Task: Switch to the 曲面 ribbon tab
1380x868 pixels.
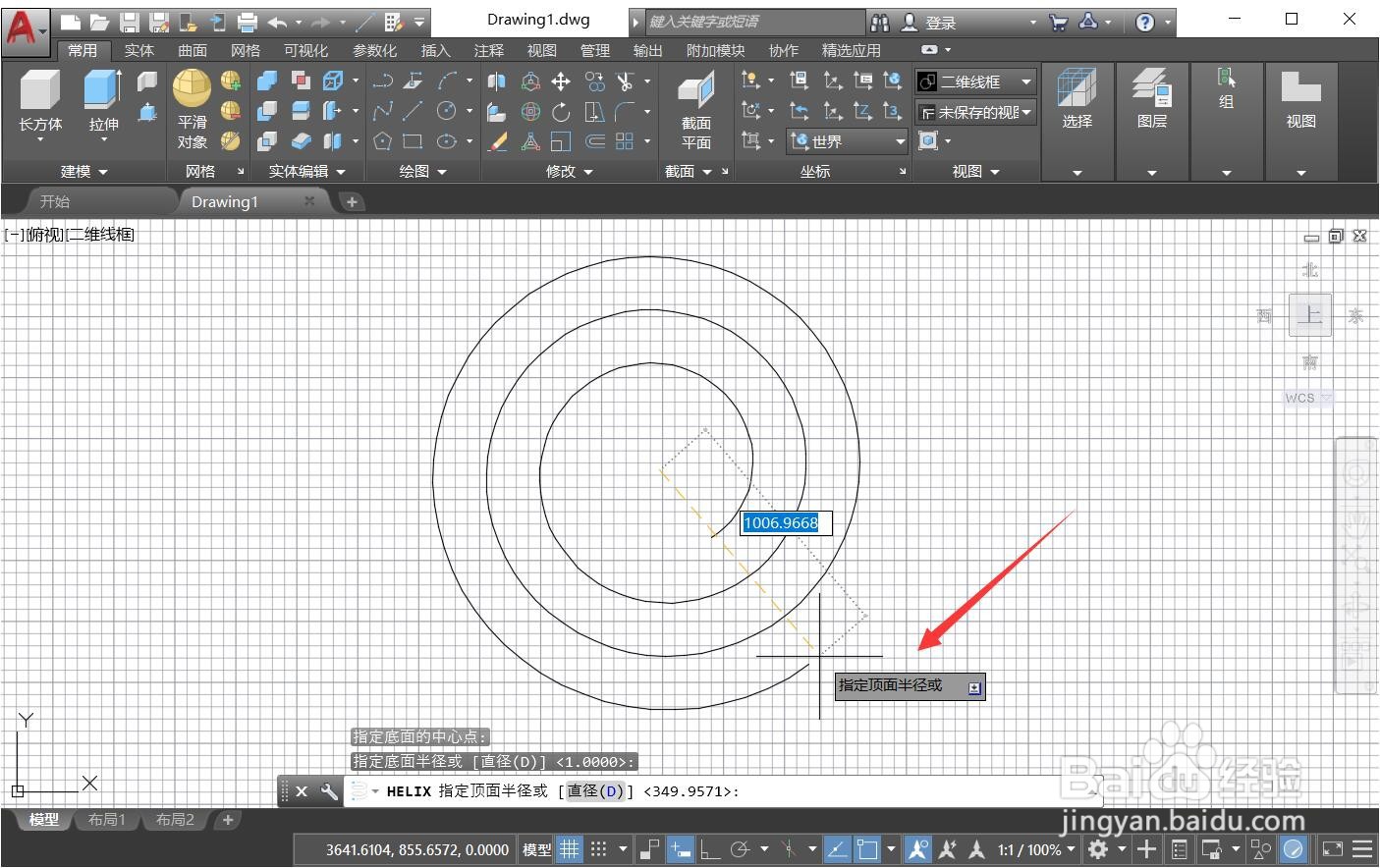Action: coord(193,50)
